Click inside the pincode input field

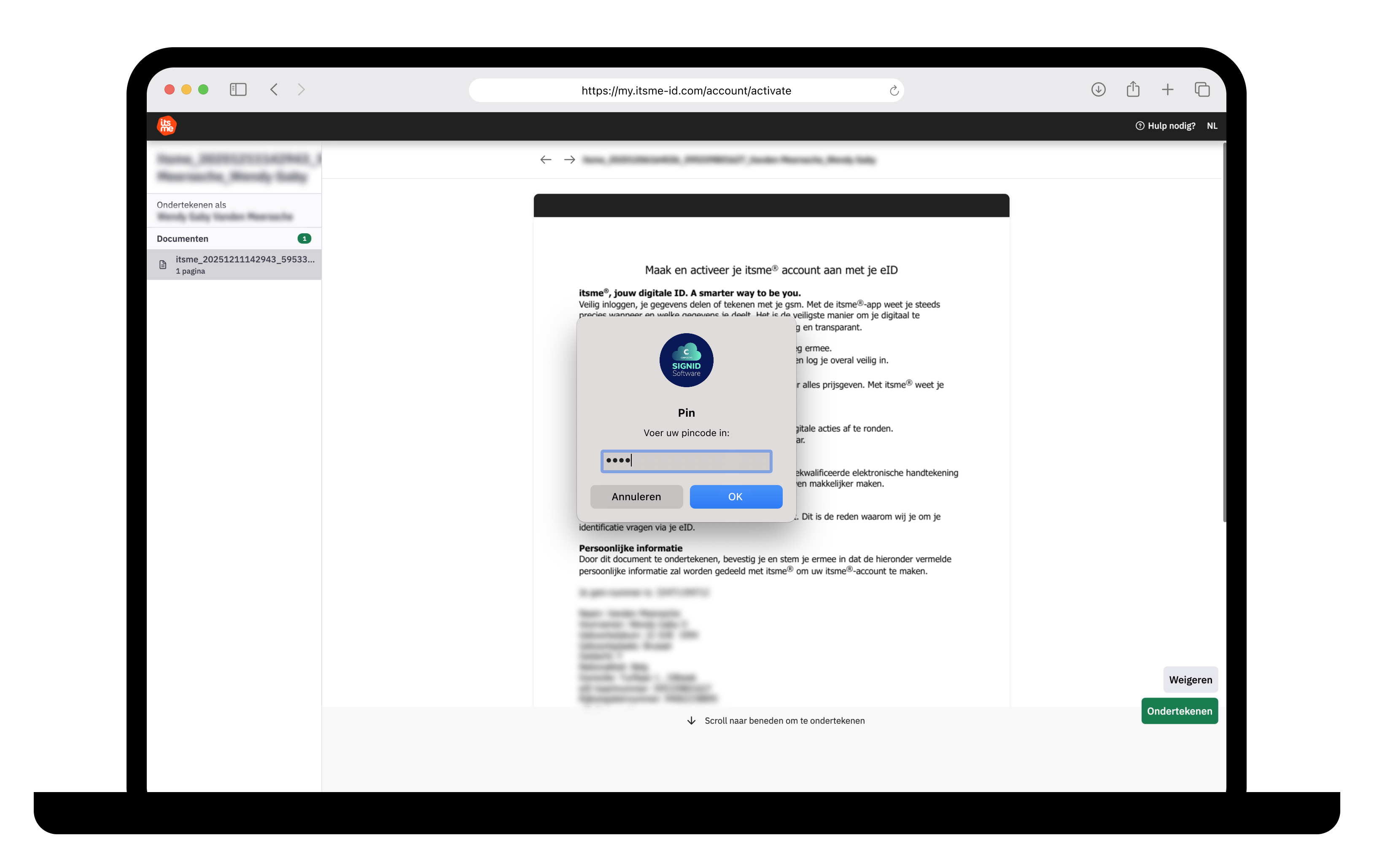tap(686, 461)
